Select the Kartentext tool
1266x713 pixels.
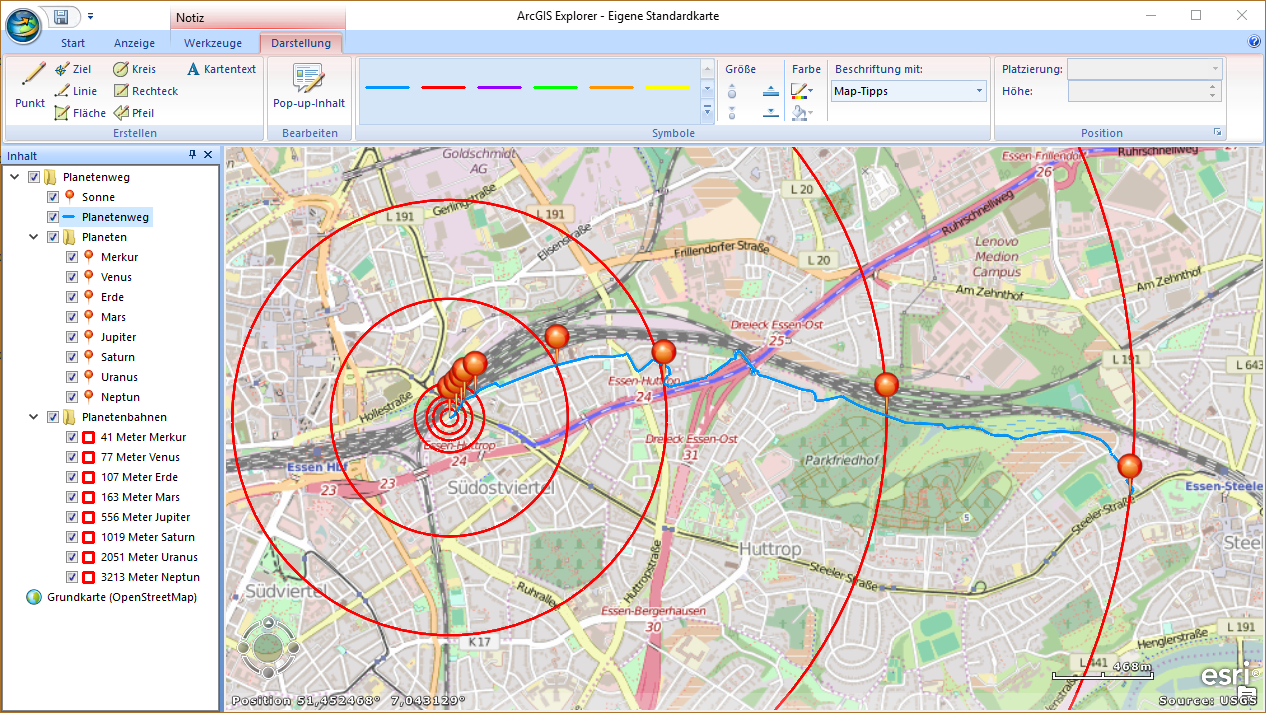pyautogui.click(x=221, y=69)
